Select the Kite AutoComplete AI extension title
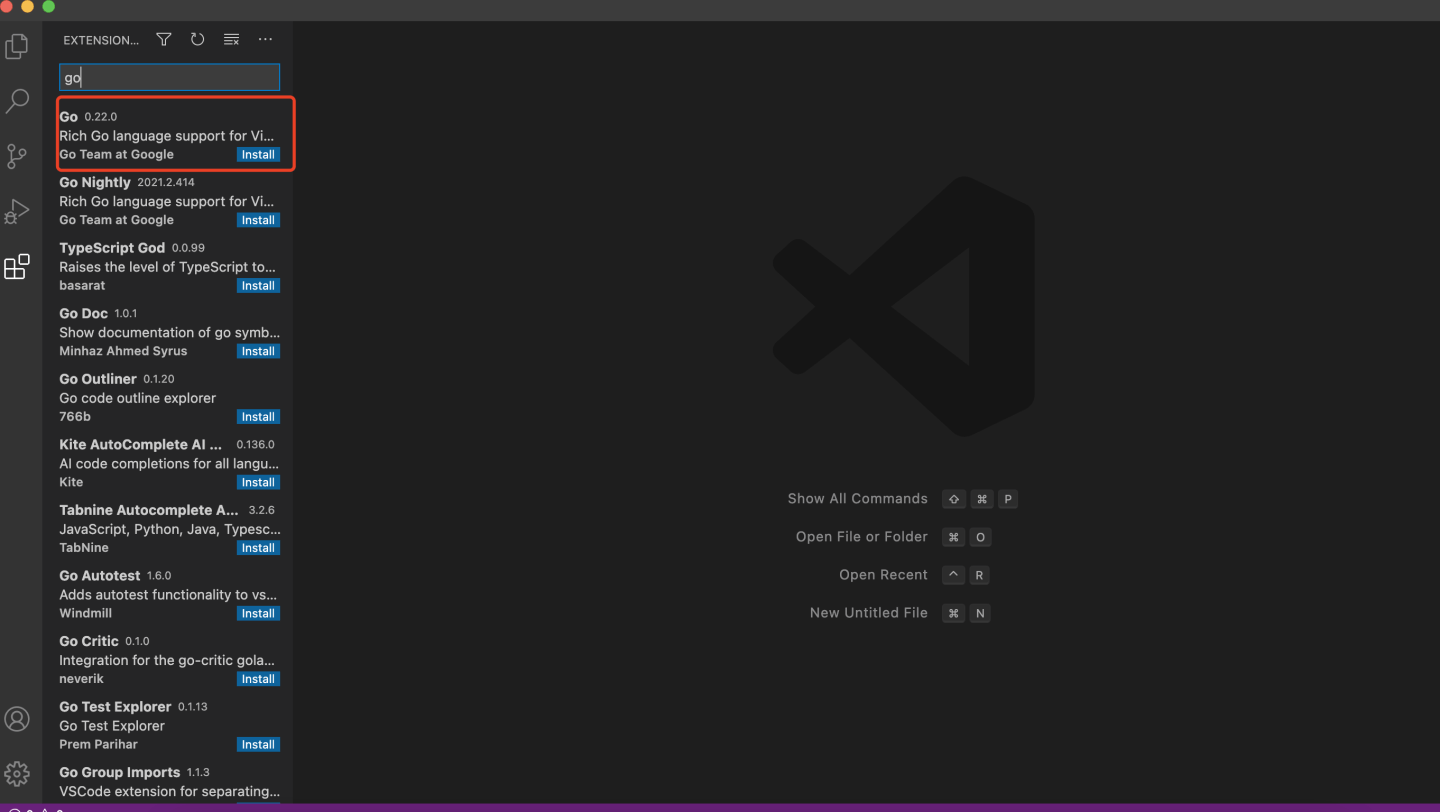The height and width of the screenshot is (812, 1440). 140,444
